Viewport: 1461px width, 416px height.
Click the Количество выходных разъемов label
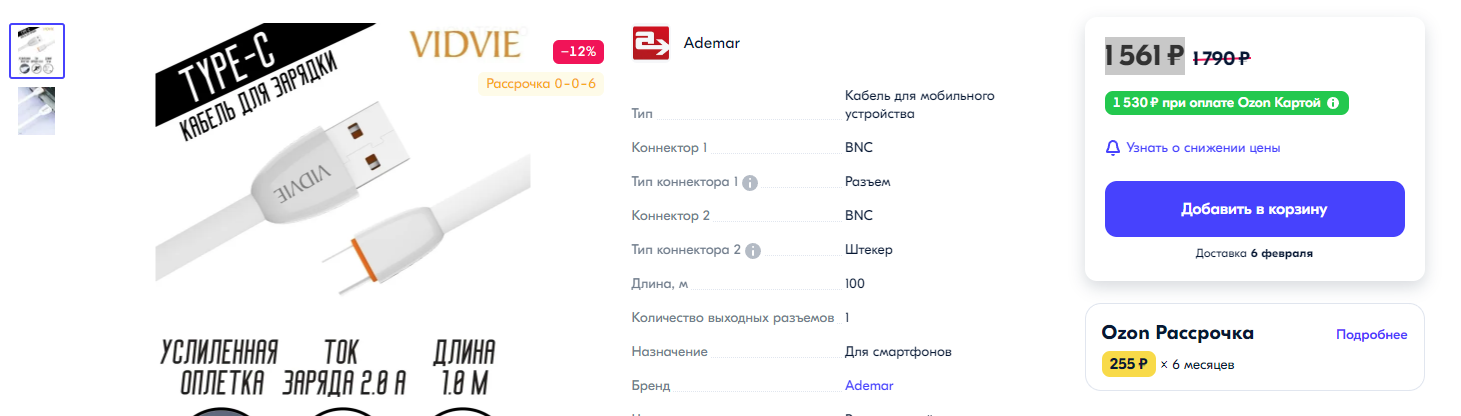733,318
